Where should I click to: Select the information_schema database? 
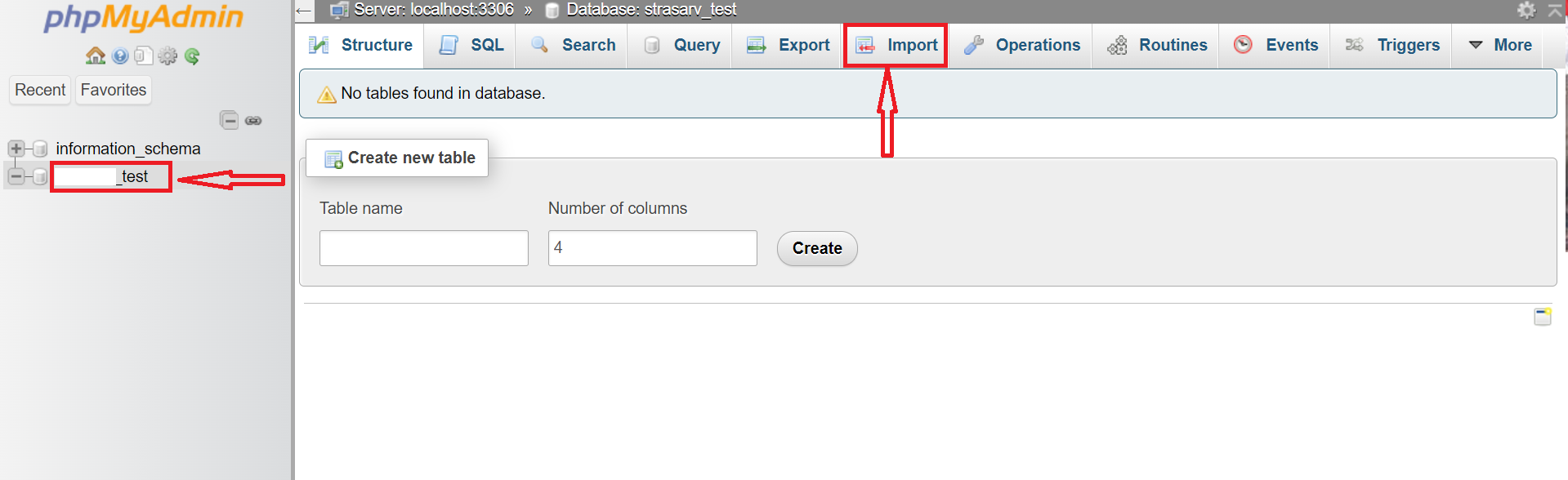128,149
